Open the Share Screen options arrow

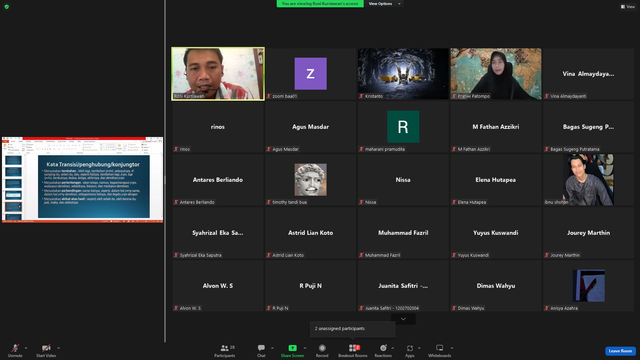(304, 348)
